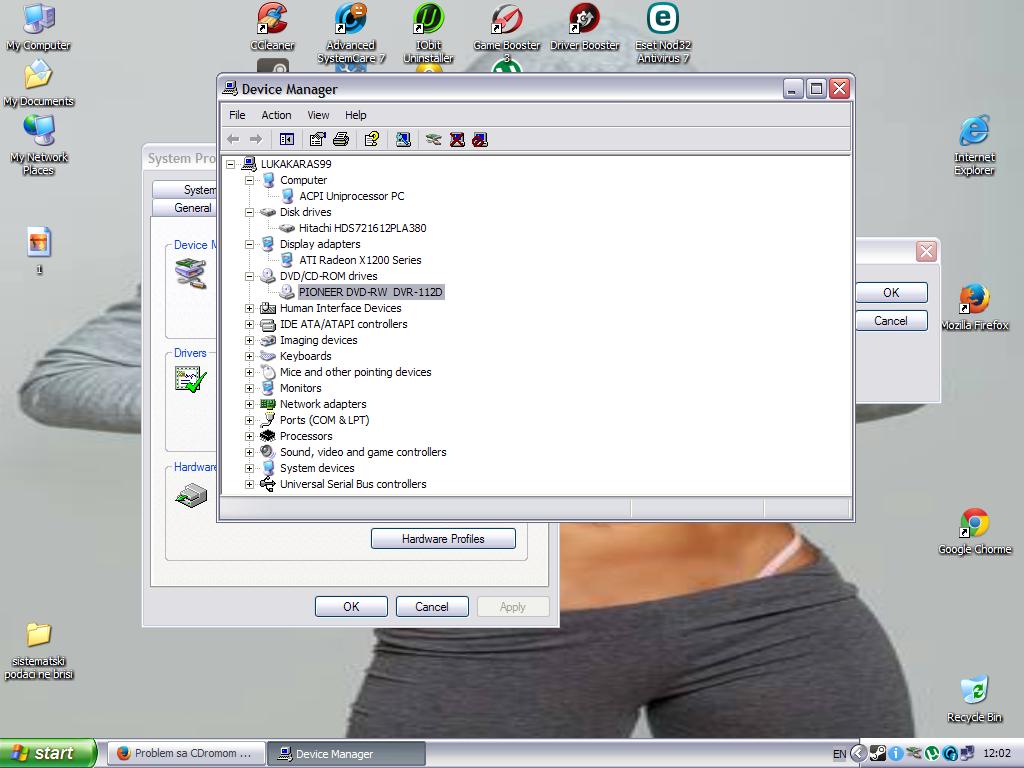Image resolution: width=1024 pixels, height=768 pixels.
Task: Launch Mozilla Firefox desktop shortcut
Action: tap(974, 304)
